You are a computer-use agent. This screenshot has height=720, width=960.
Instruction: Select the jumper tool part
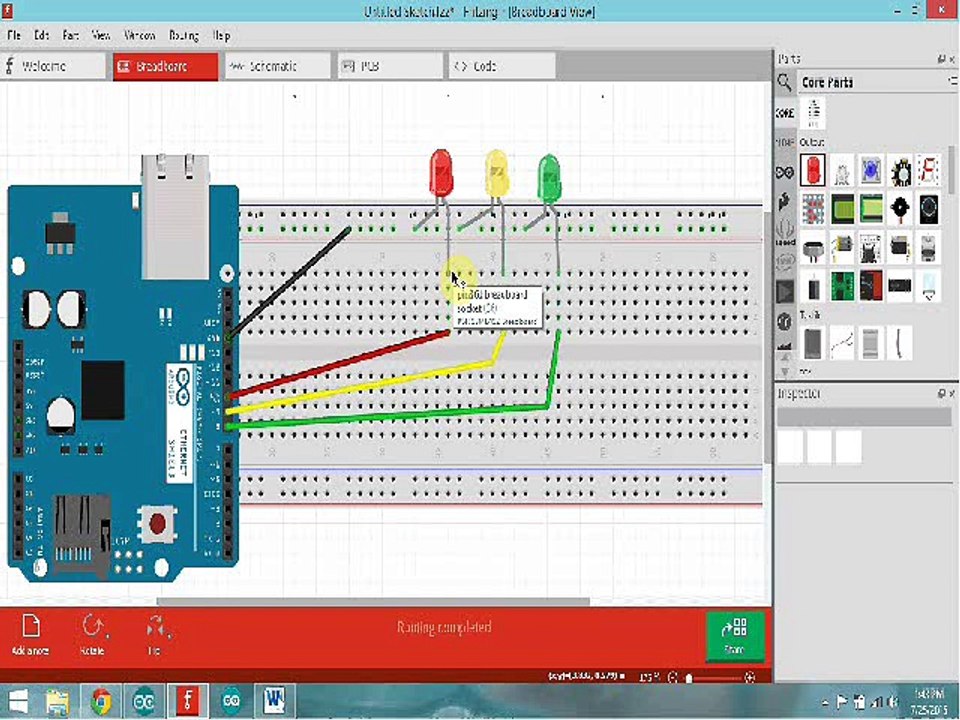coord(899,343)
